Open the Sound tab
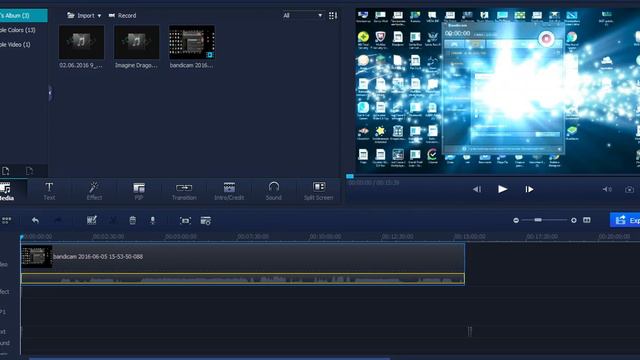This screenshot has width=640, height=360. click(x=273, y=191)
